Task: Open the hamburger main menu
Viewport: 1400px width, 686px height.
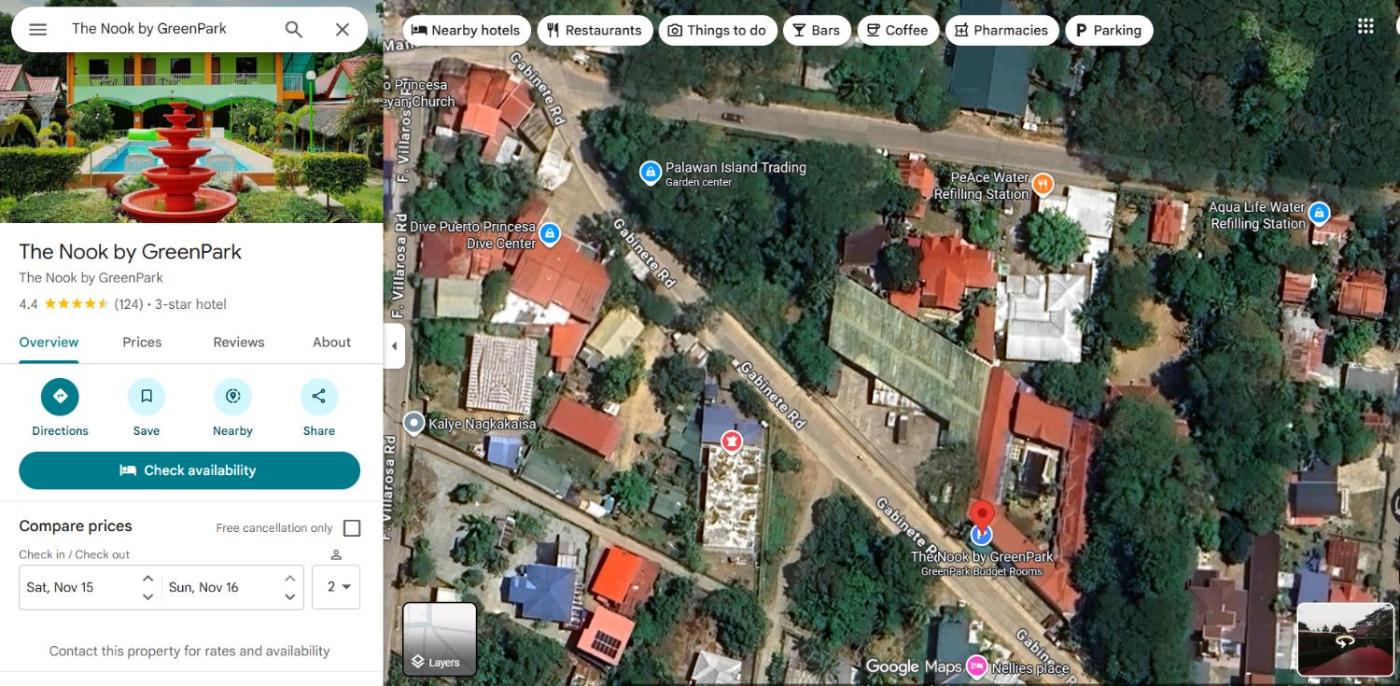Action: pos(38,29)
